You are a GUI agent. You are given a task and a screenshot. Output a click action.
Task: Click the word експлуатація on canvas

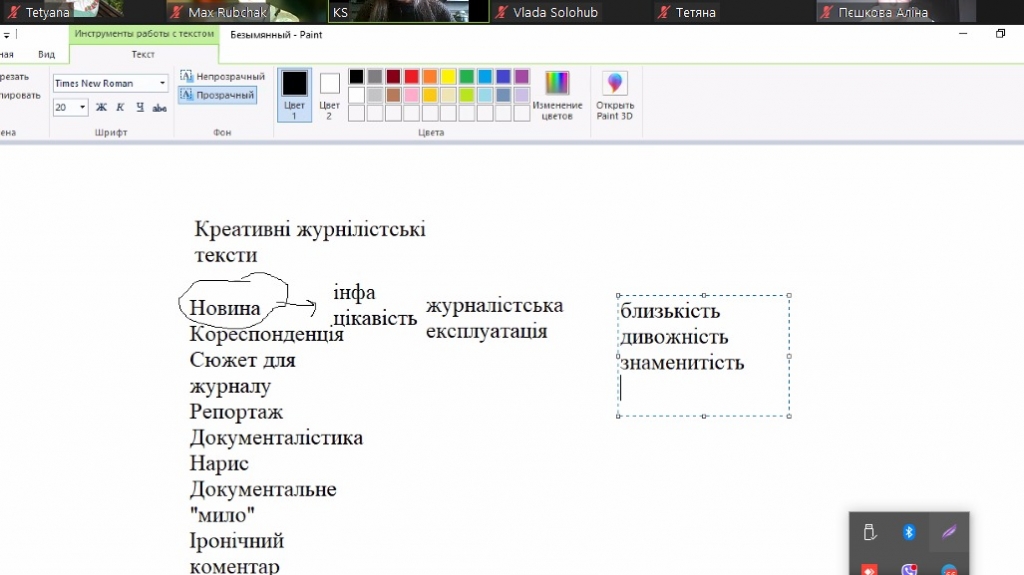click(487, 331)
